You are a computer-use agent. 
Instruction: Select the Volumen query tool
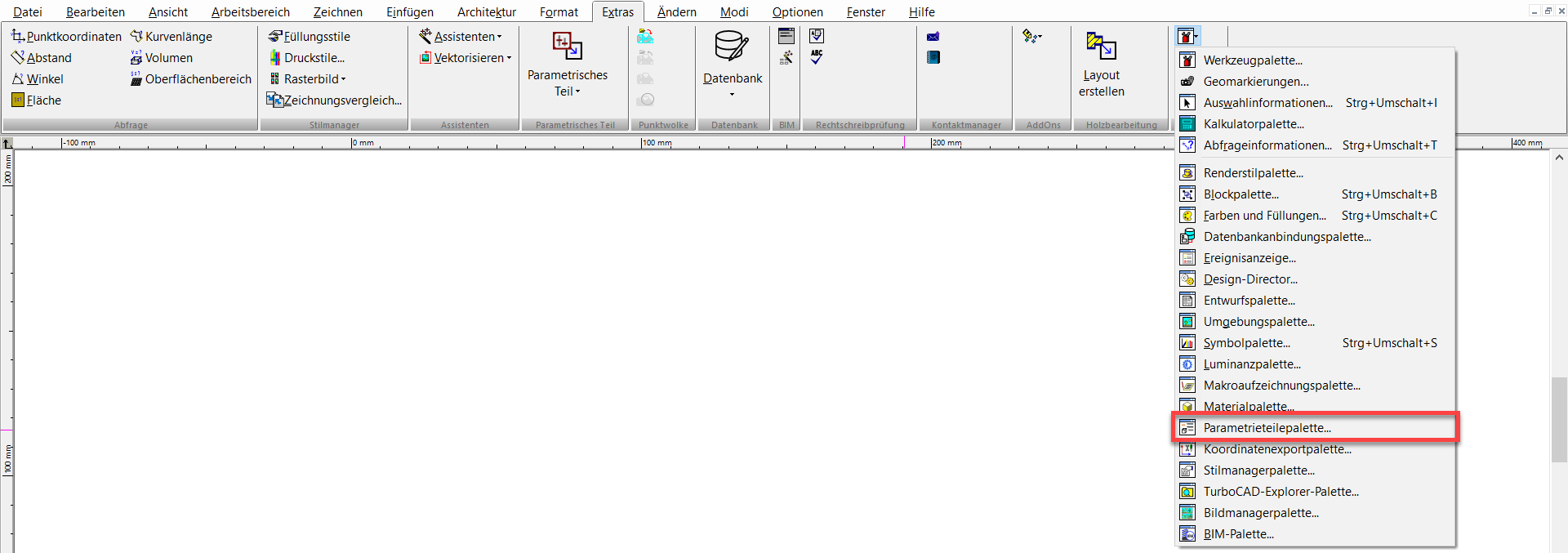point(162,58)
